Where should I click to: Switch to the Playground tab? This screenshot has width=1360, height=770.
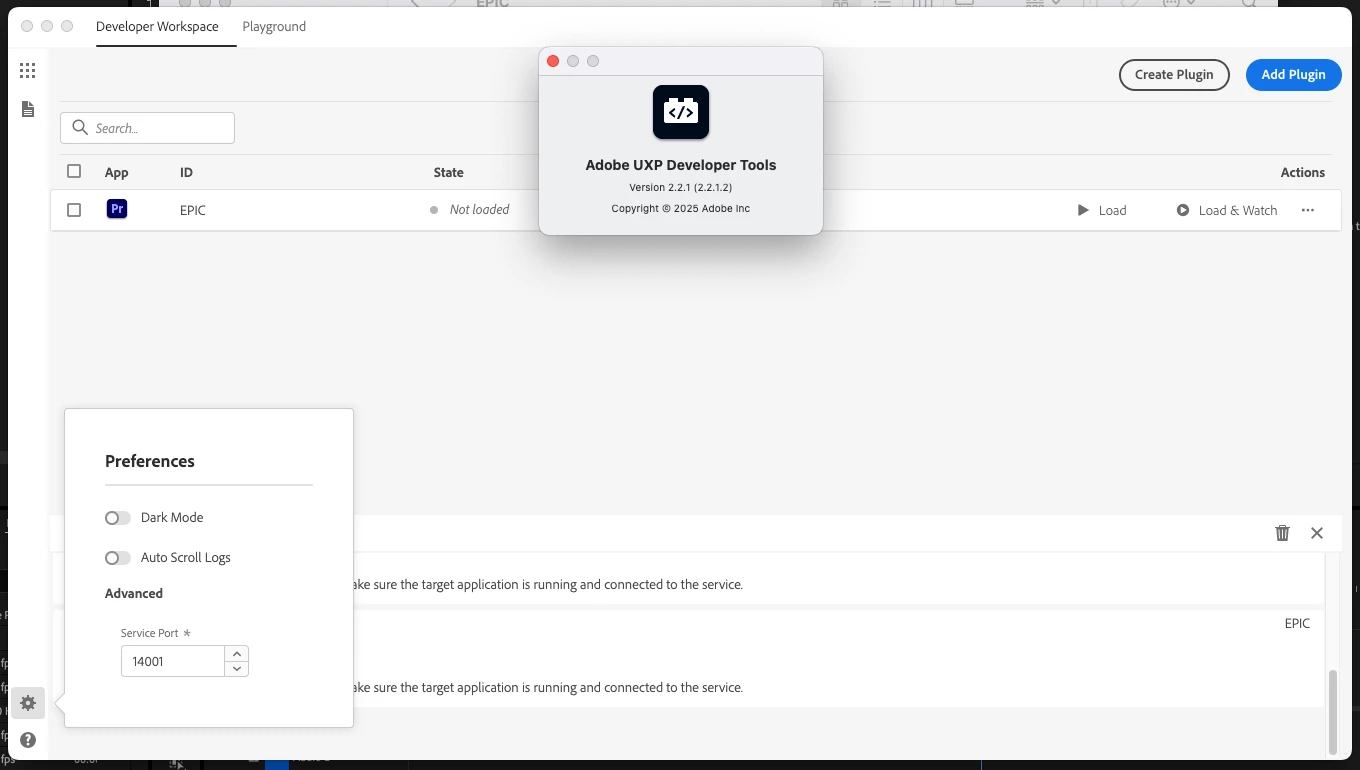point(274,27)
